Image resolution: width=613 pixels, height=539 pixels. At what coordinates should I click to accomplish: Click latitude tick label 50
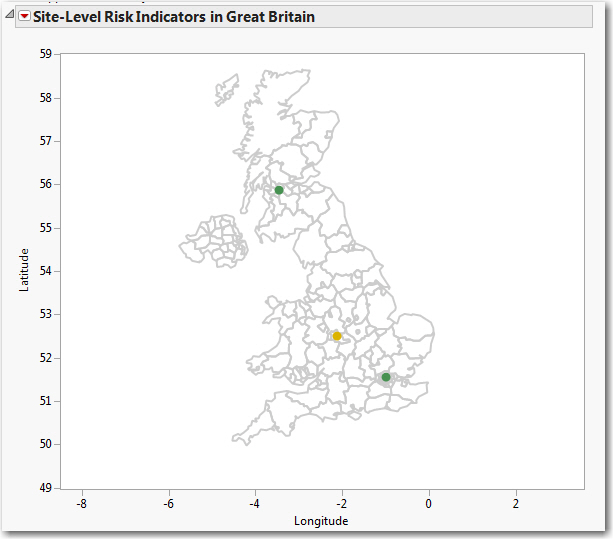tap(46, 444)
